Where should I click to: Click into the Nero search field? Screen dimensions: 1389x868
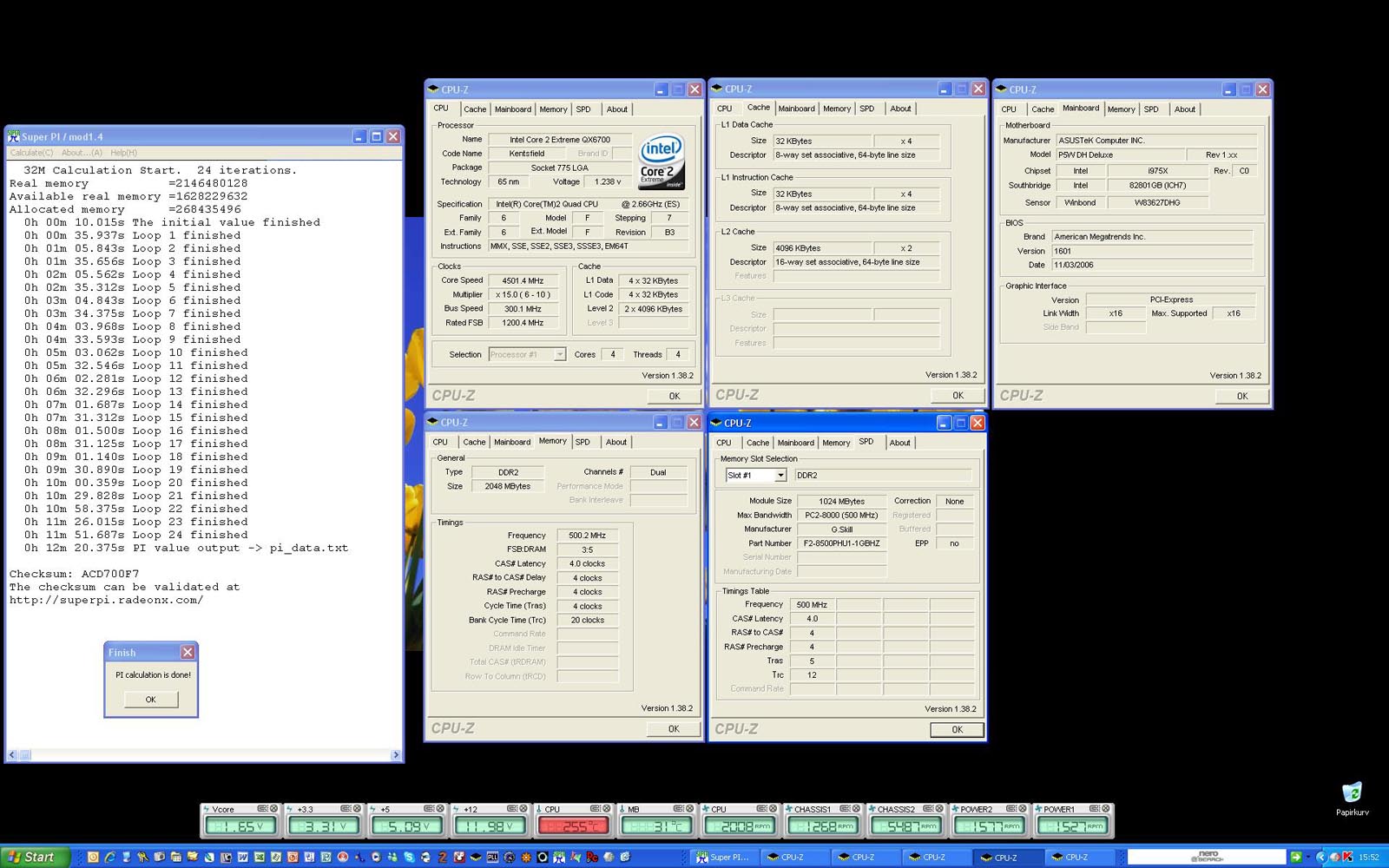coord(1207,857)
